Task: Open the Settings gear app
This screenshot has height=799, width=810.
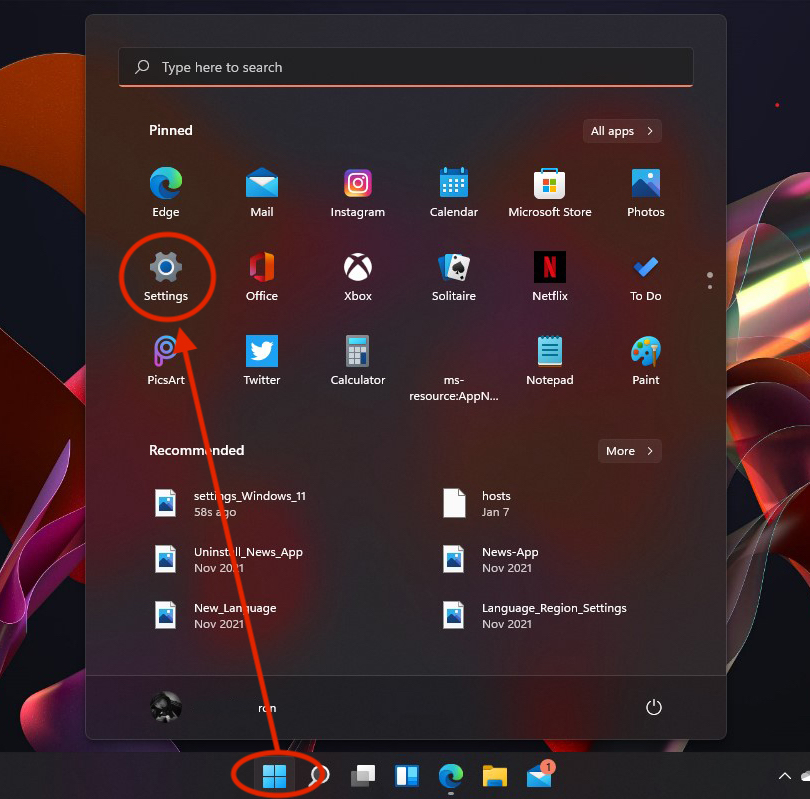Action: [x=166, y=276]
